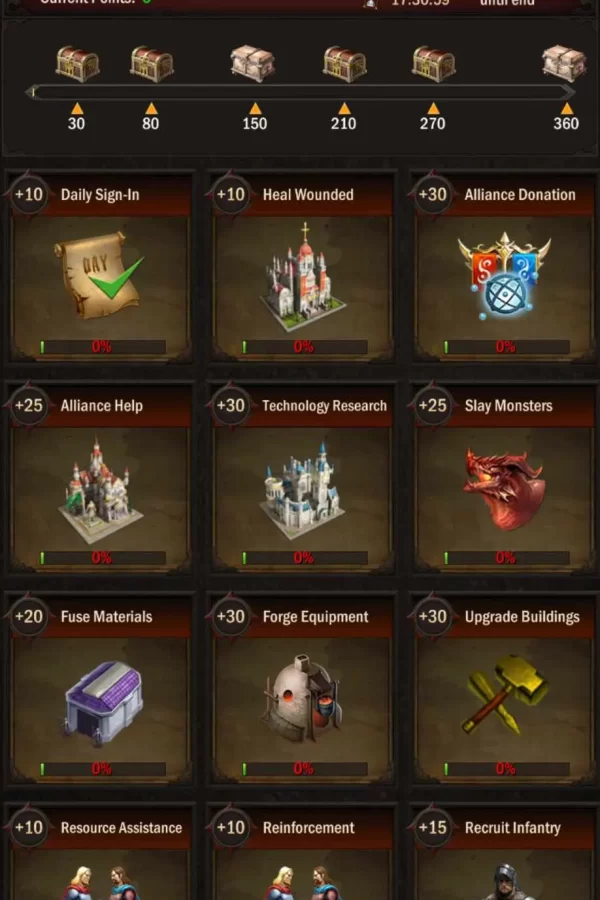The height and width of the screenshot is (900, 600).
Task: Select the Alliance Help castle icon
Action: click(100, 490)
